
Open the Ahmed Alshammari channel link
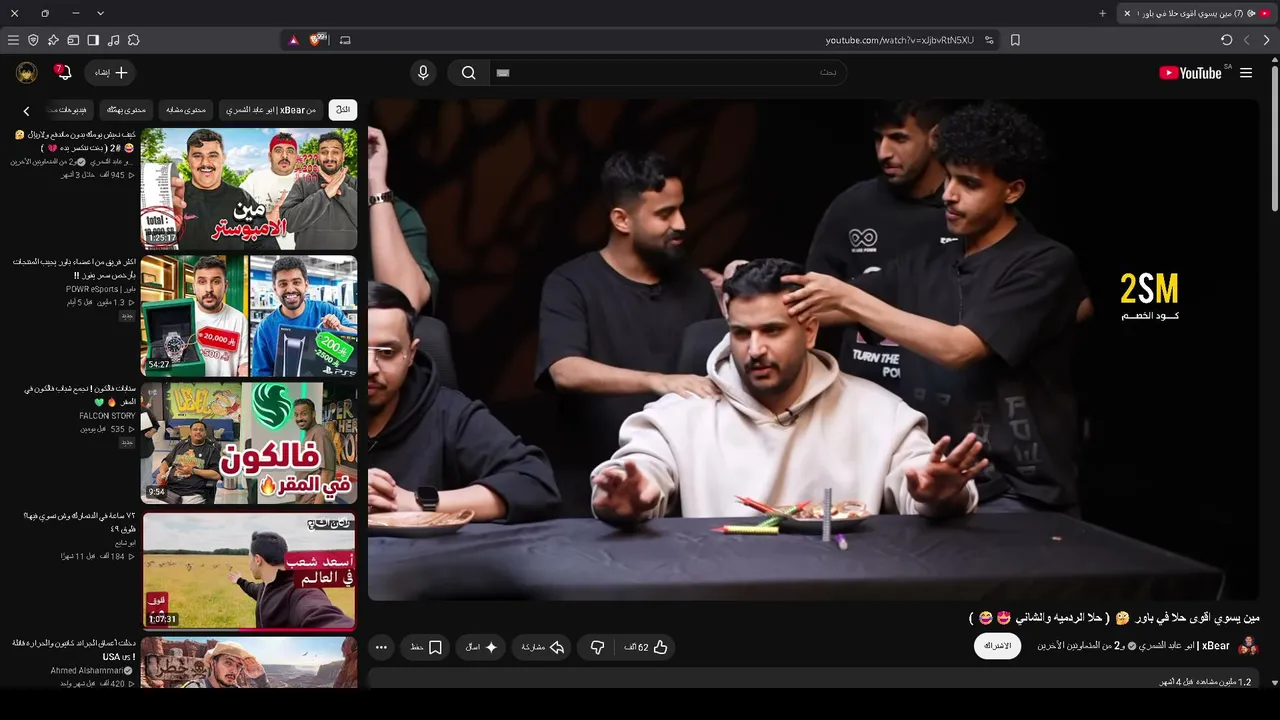click(93, 670)
